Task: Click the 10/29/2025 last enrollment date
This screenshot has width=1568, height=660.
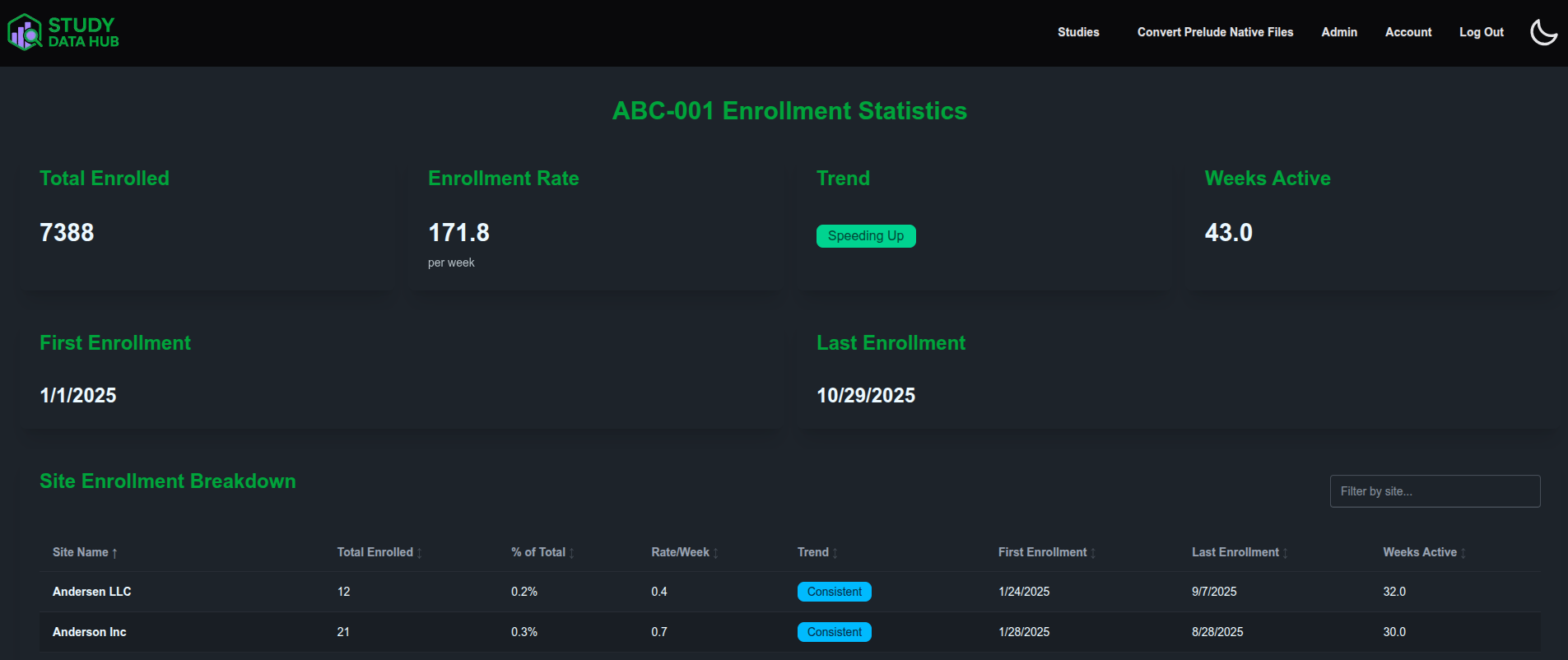Action: coord(866,396)
